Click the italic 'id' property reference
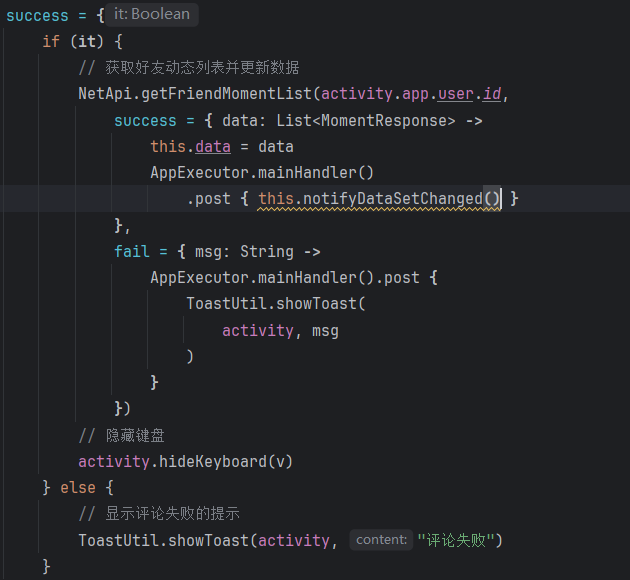 coord(492,94)
